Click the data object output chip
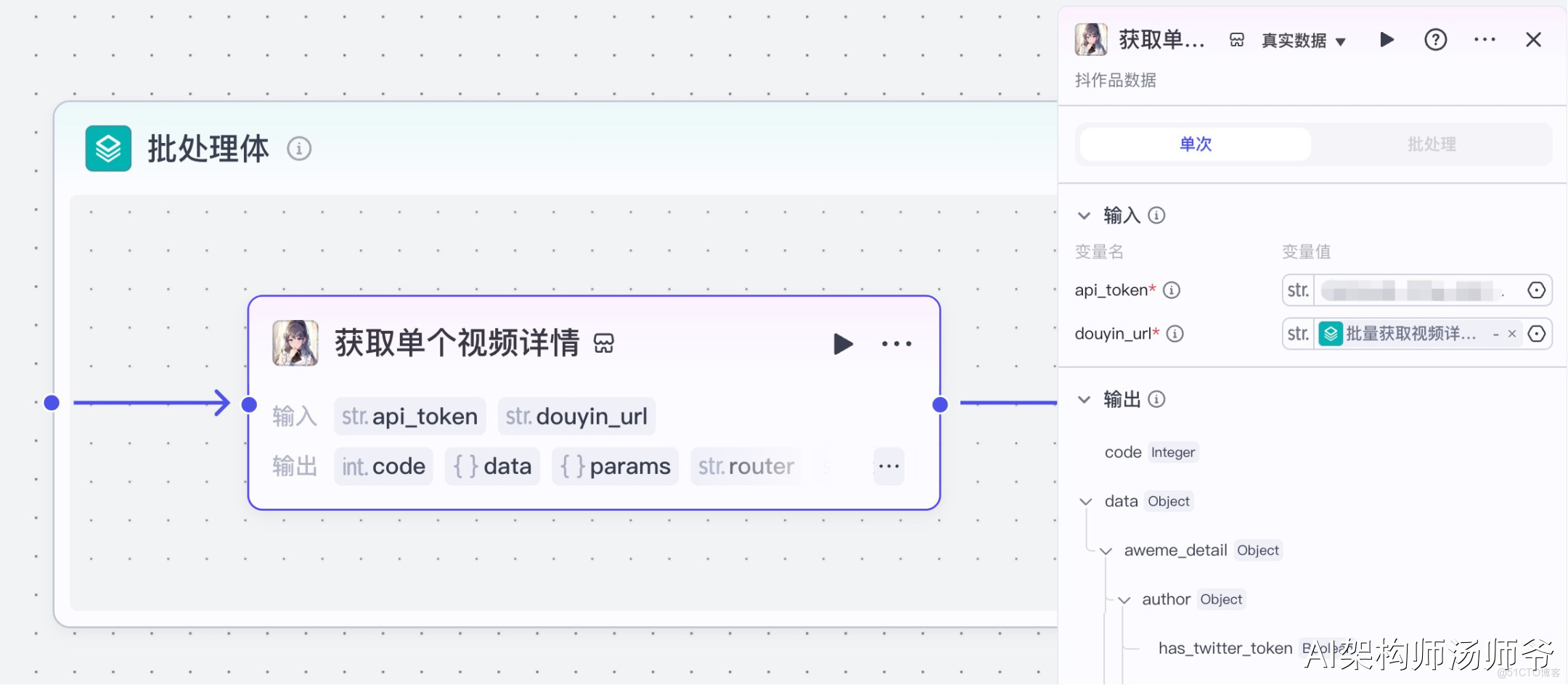The height and width of the screenshot is (685, 1568). 492,467
